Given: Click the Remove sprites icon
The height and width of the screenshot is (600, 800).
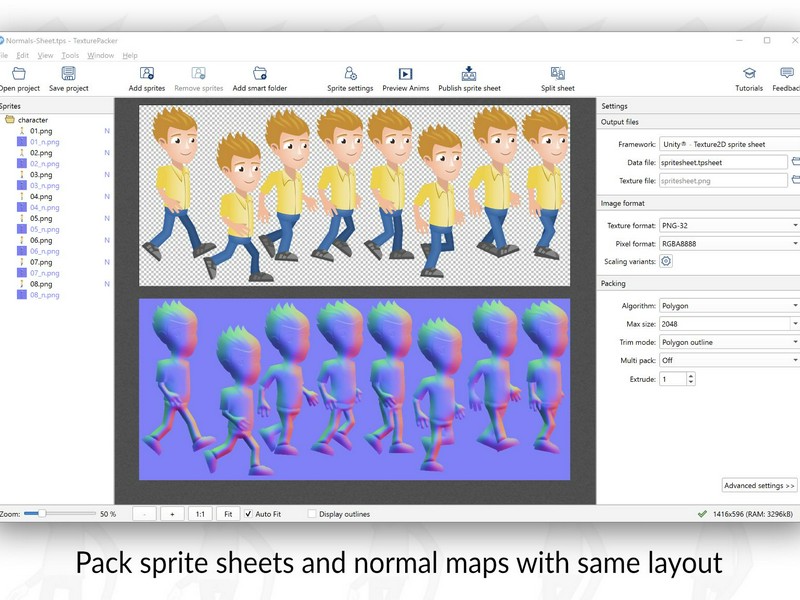Looking at the screenshot, I should point(198,73).
